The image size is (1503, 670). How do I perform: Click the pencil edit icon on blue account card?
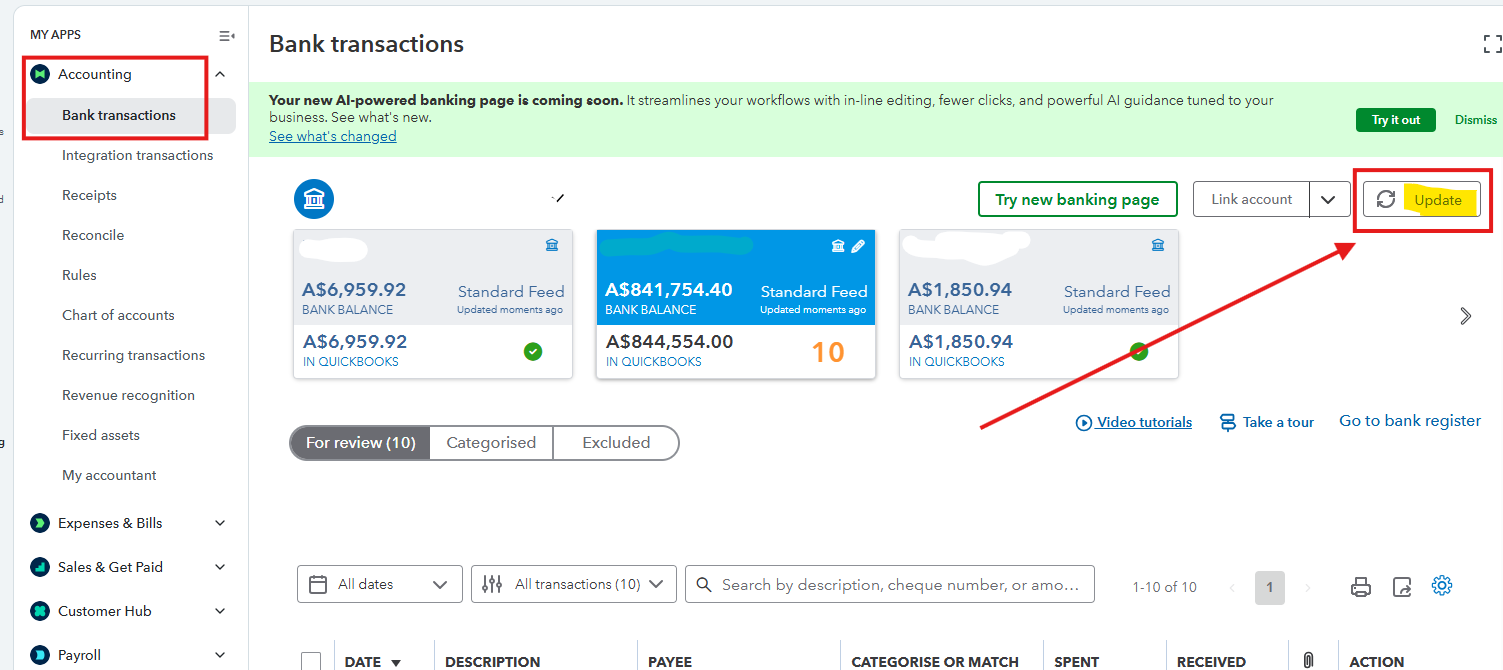[x=858, y=246]
